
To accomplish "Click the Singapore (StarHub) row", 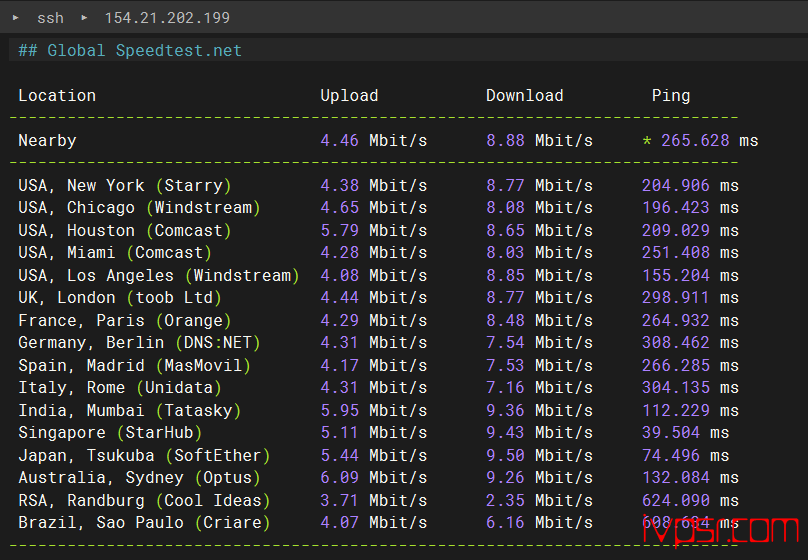I will [110, 433].
